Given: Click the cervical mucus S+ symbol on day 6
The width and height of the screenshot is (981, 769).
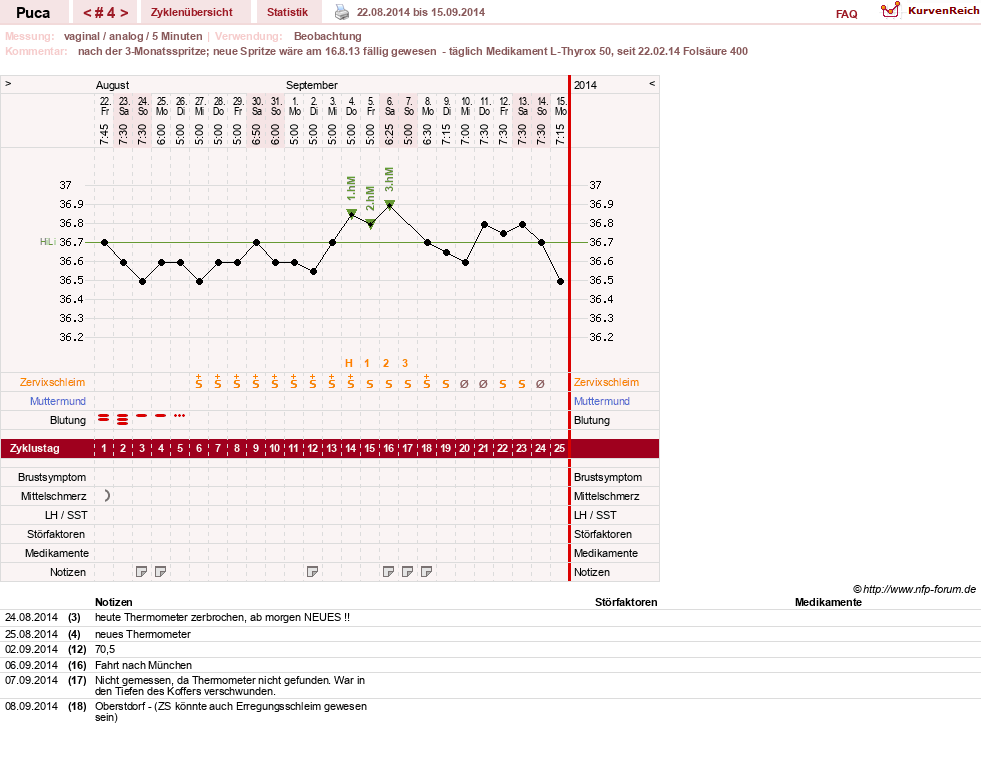Looking at the screenshot, I should point(199,382).
